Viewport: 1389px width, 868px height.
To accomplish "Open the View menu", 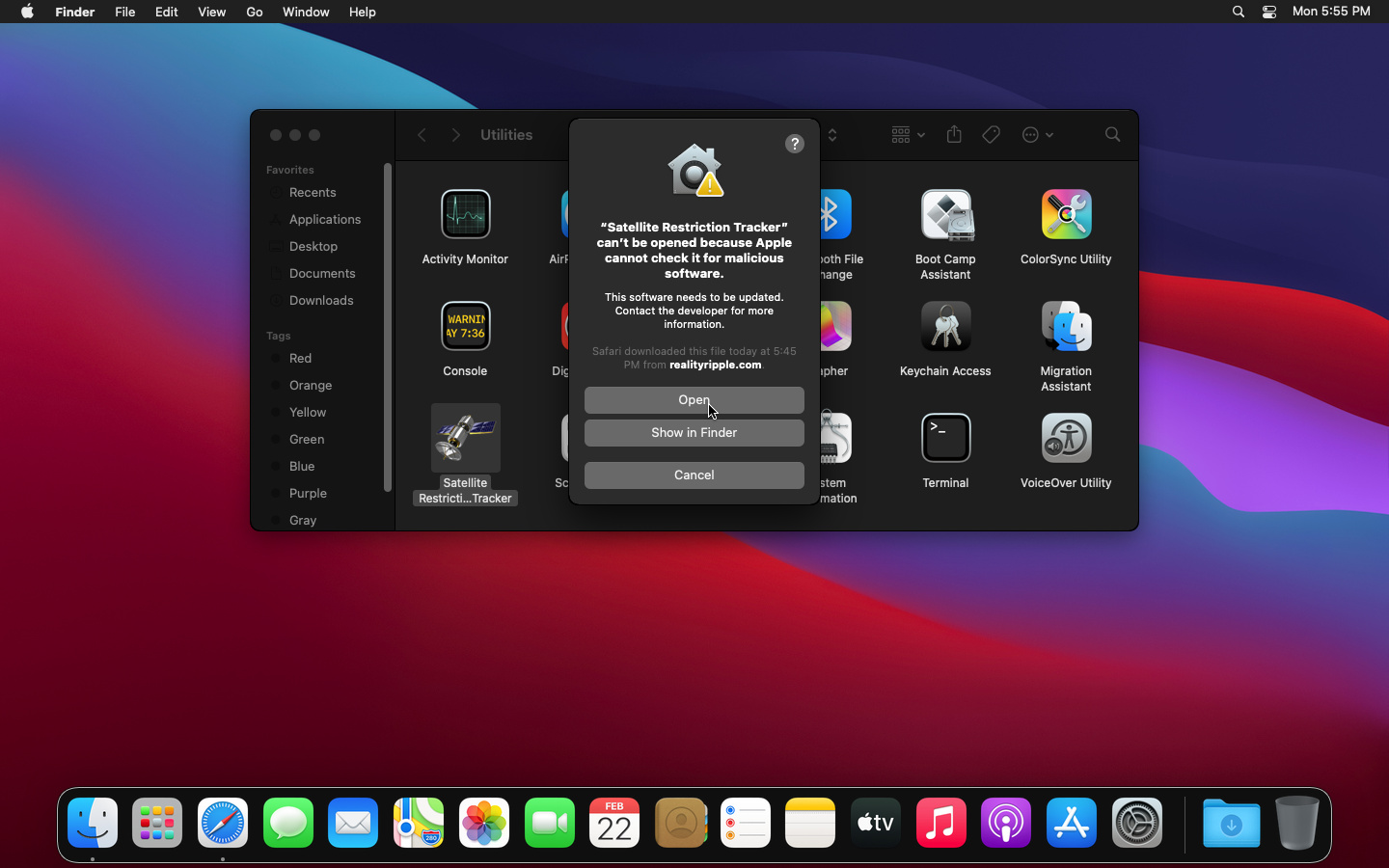I will click(x=211, y=12).
